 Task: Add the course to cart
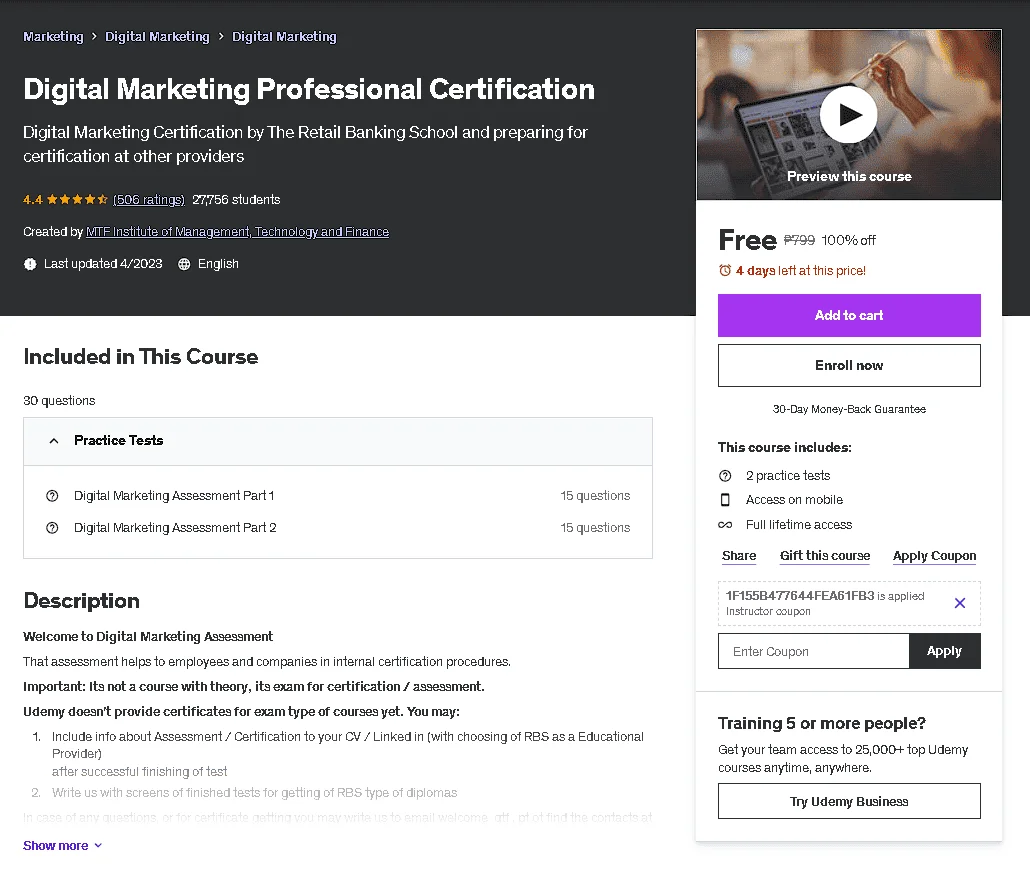(849, 315)
